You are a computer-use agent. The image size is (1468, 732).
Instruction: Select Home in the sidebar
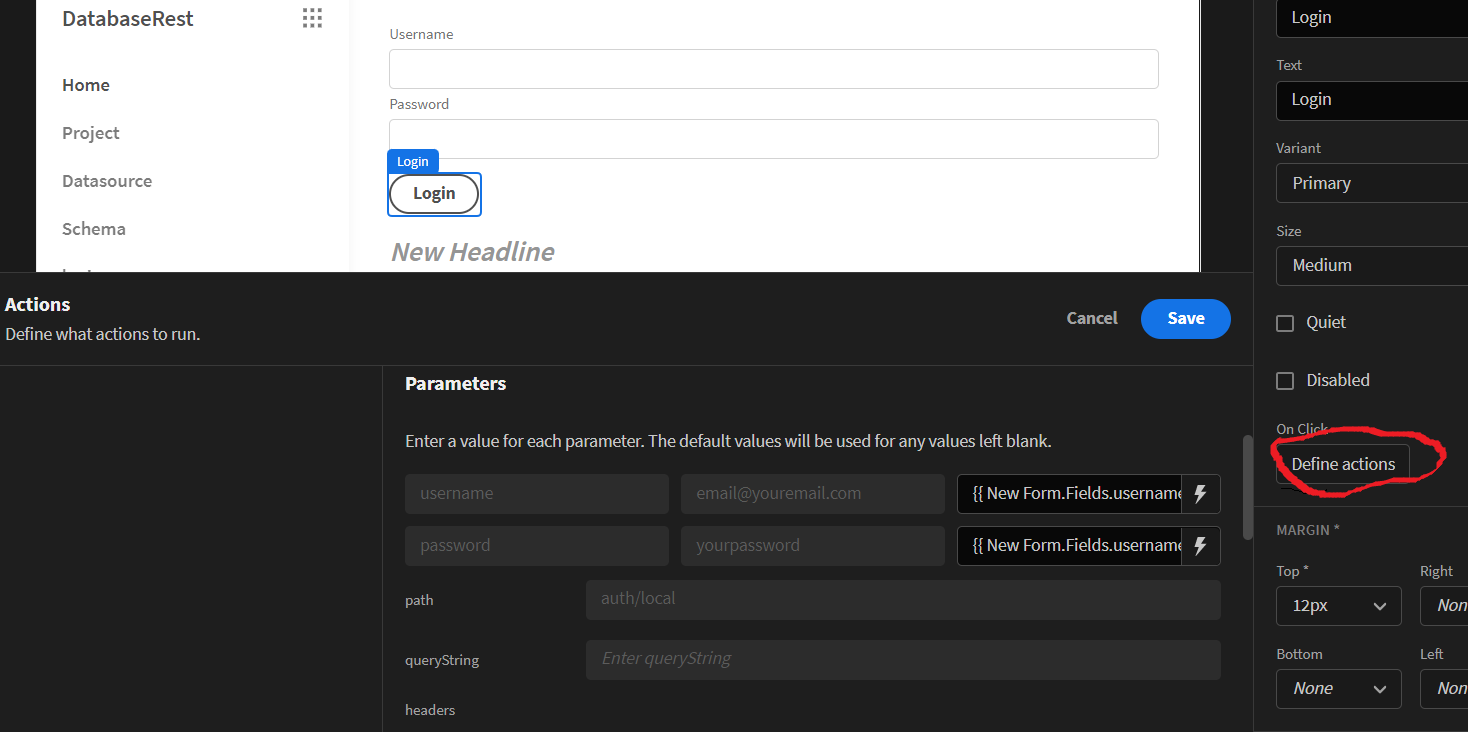(x=85, y=84)
